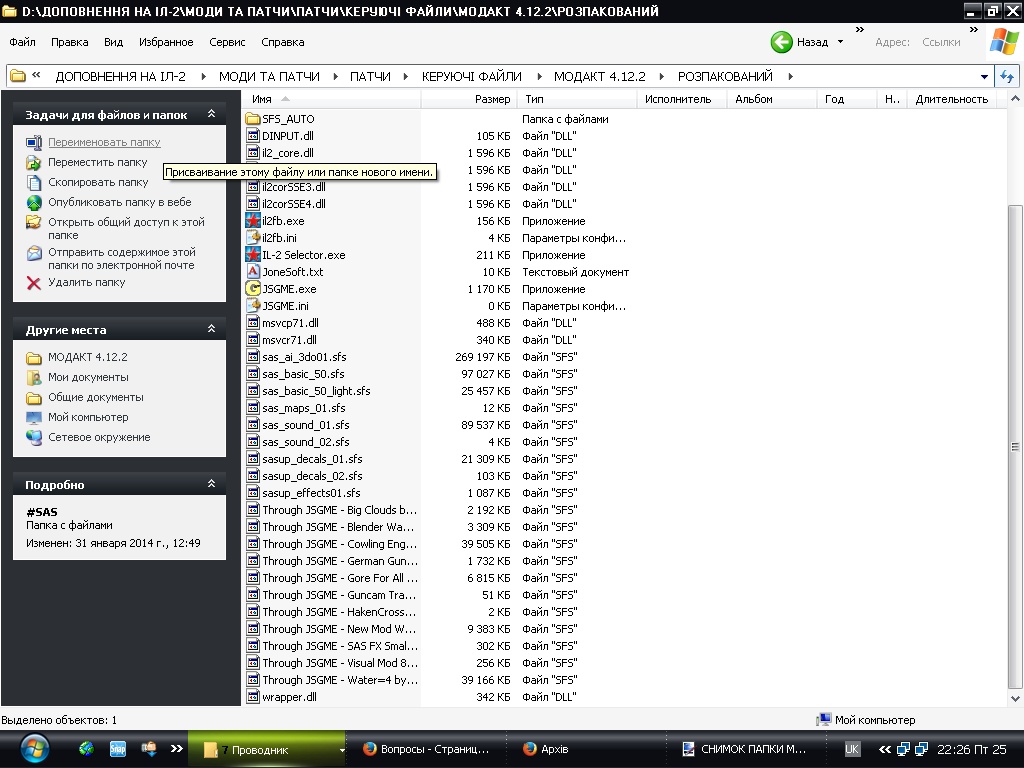Click the Скопировать папку link
Image resolution: width=1024 pixels, height=768 pixels.
point(98,182)
